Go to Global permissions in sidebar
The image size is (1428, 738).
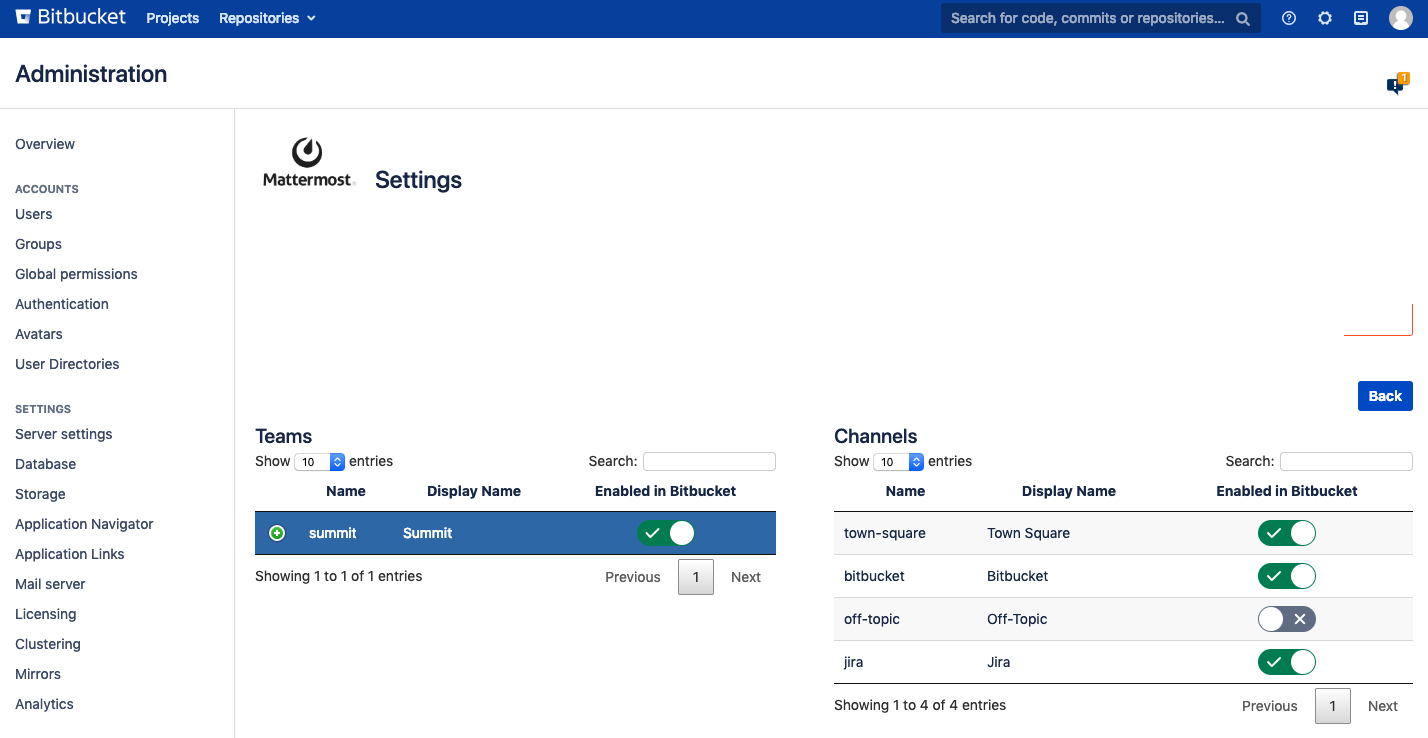coord(76,274)
